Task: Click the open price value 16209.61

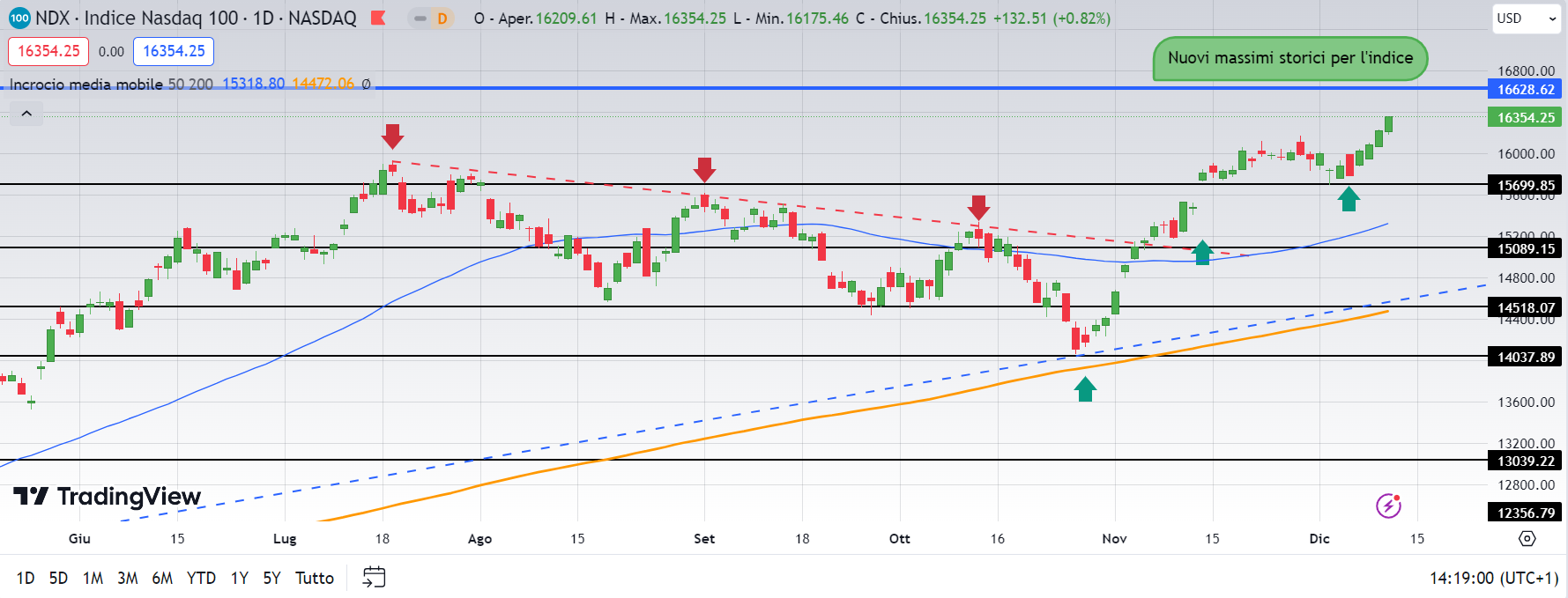Action: coord(566,18)
